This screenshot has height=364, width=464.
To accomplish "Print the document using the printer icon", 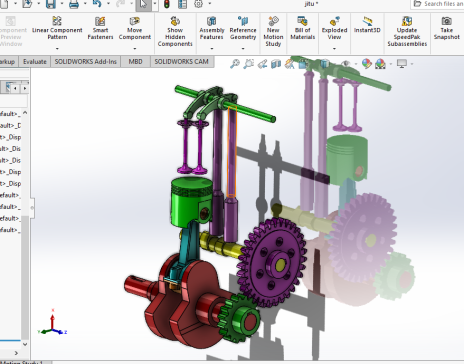I will tap(74, 4).
